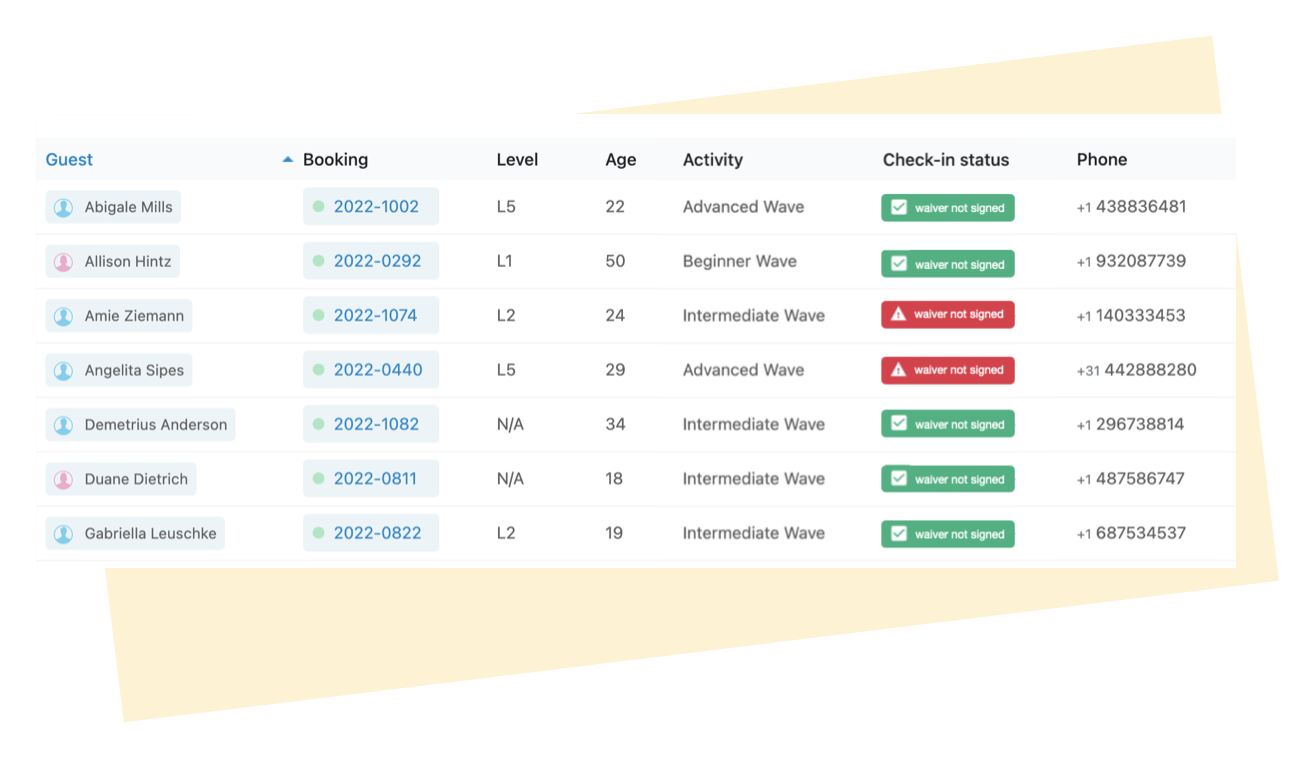Open booking link 2022-0292

(377, 261)
